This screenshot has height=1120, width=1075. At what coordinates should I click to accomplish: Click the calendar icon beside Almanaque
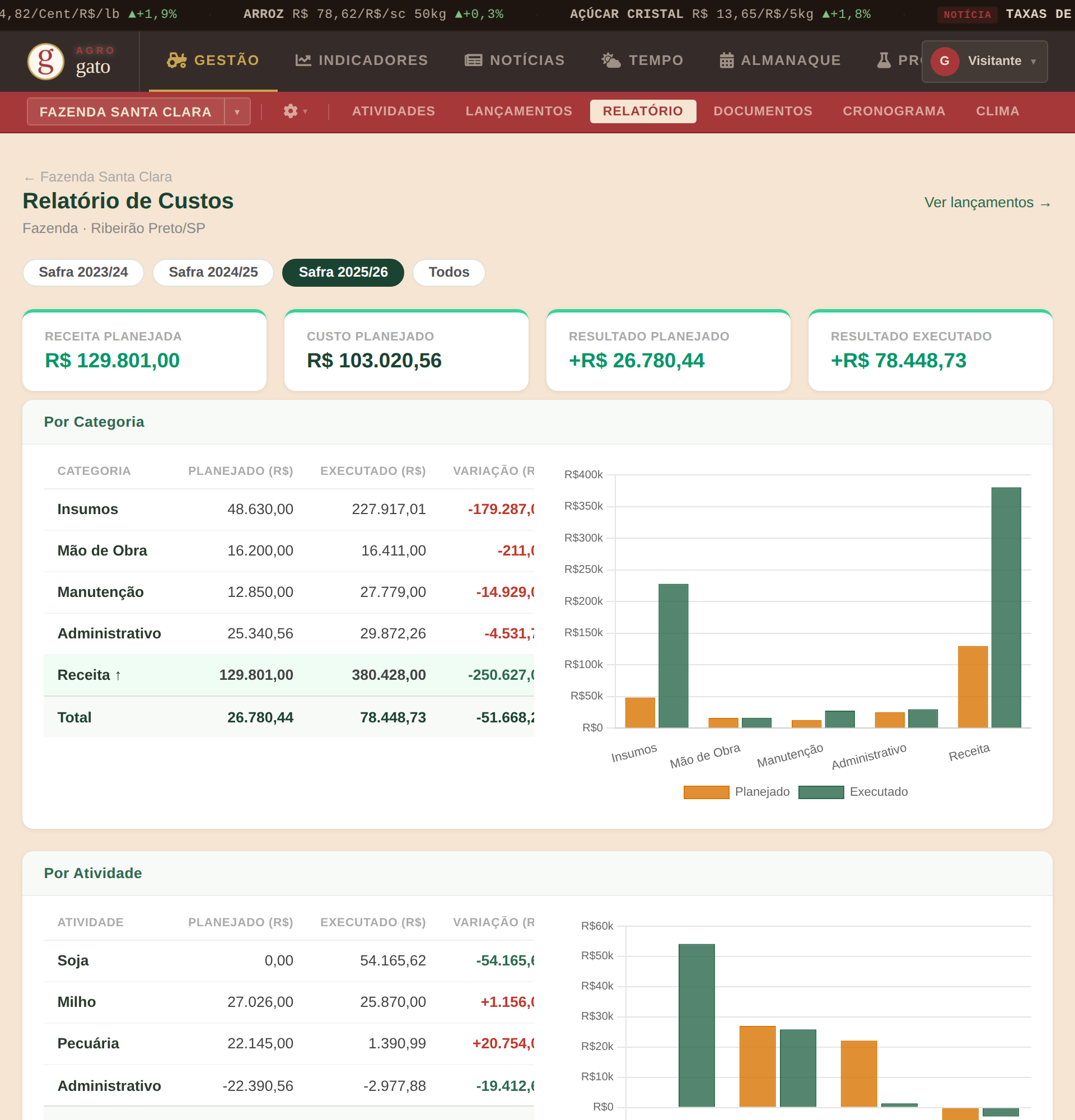point(727,60)
